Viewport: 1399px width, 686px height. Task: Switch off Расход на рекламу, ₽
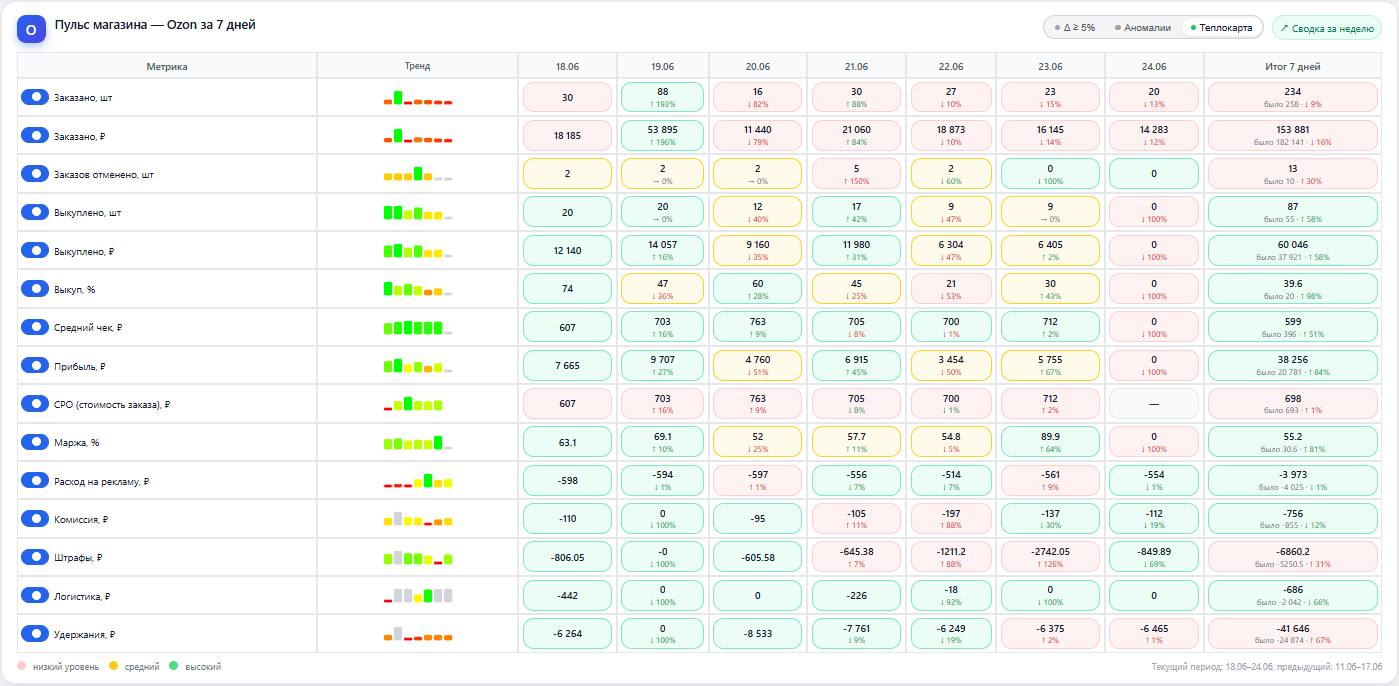point(35,481)
